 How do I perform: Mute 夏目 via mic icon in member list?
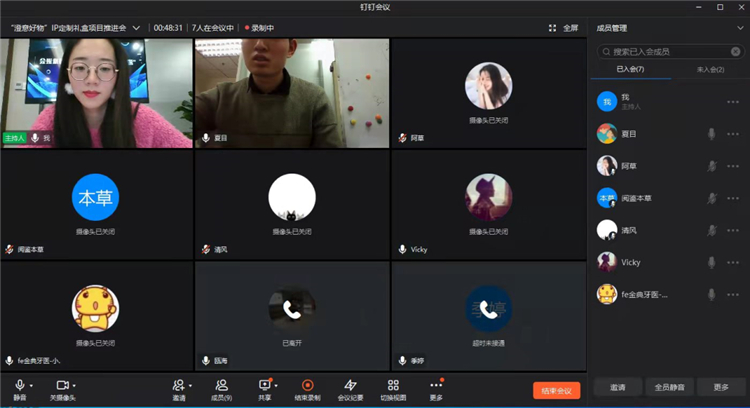point(711,134)
